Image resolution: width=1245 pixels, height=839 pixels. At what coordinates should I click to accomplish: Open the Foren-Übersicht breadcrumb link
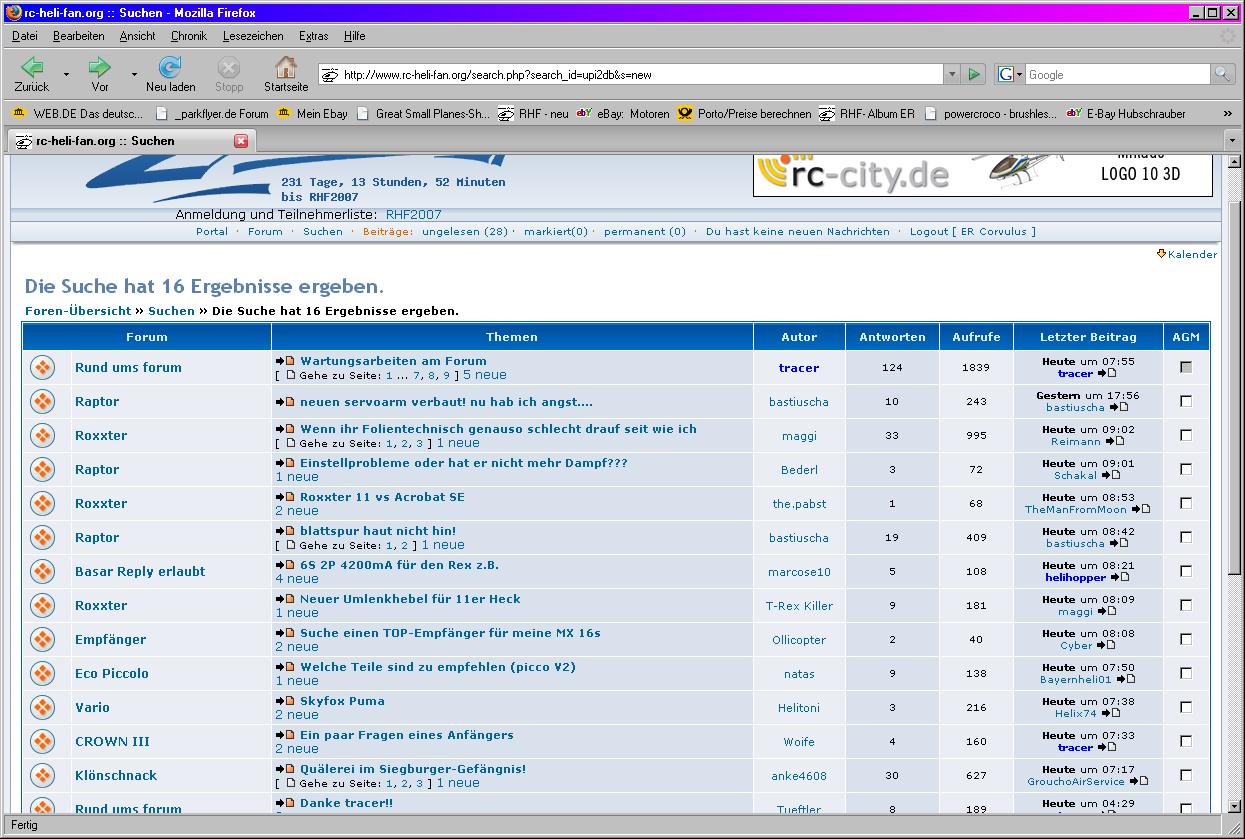coord(78,311)
